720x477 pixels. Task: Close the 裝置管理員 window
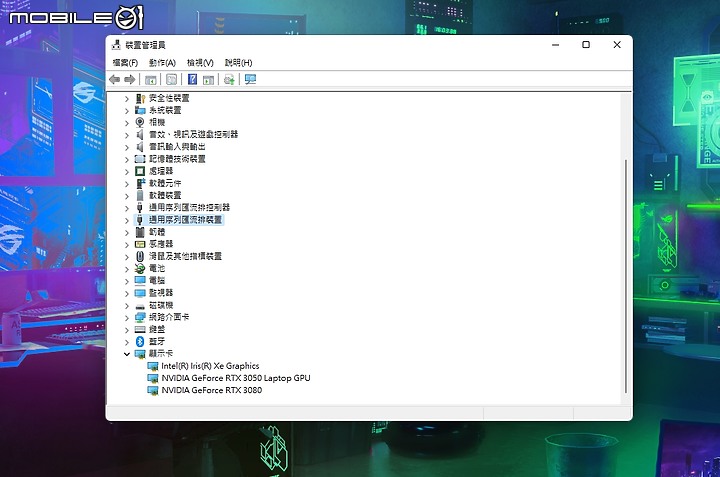pos(617,45)
